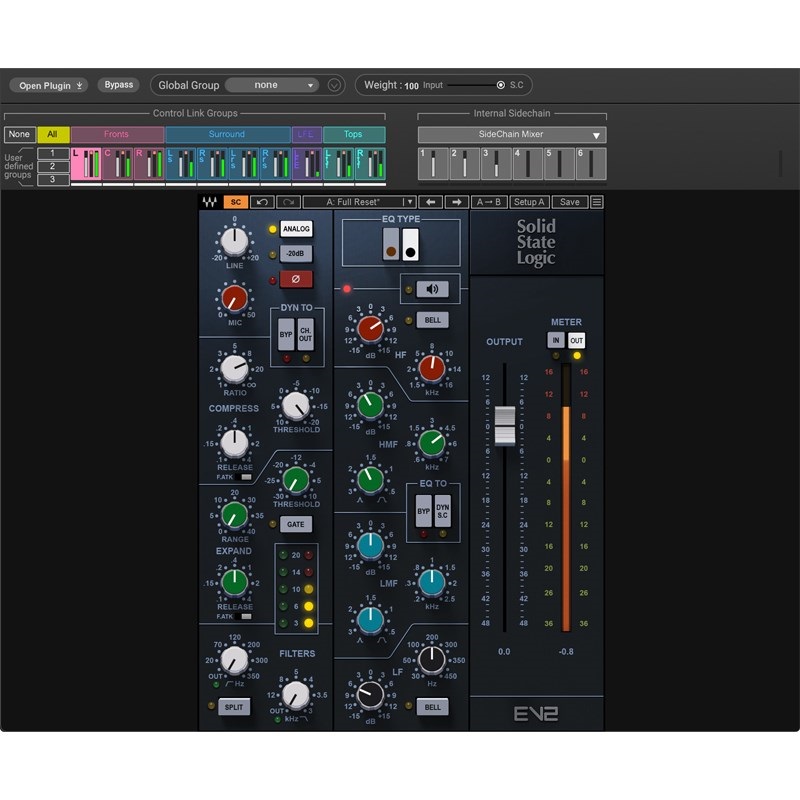Image resolution: width=800 pixels, height=800 pixels.
Task: Select the brown EQ type switch
Action: point(391,244)
